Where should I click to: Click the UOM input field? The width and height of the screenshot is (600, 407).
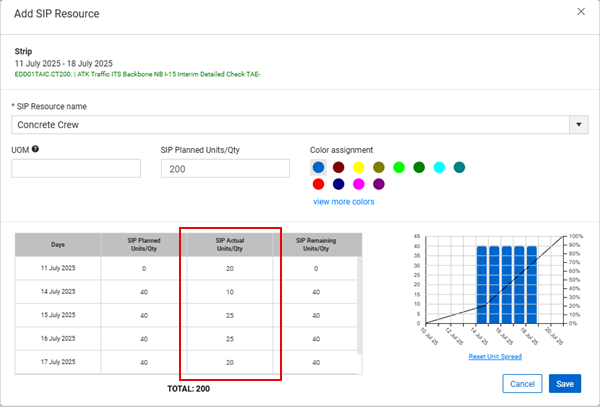coord(76,168)
